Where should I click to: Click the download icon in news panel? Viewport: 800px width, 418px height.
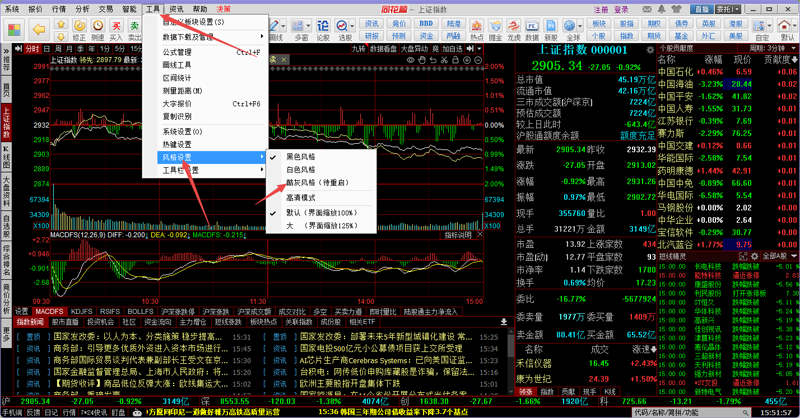pos(504,322)
